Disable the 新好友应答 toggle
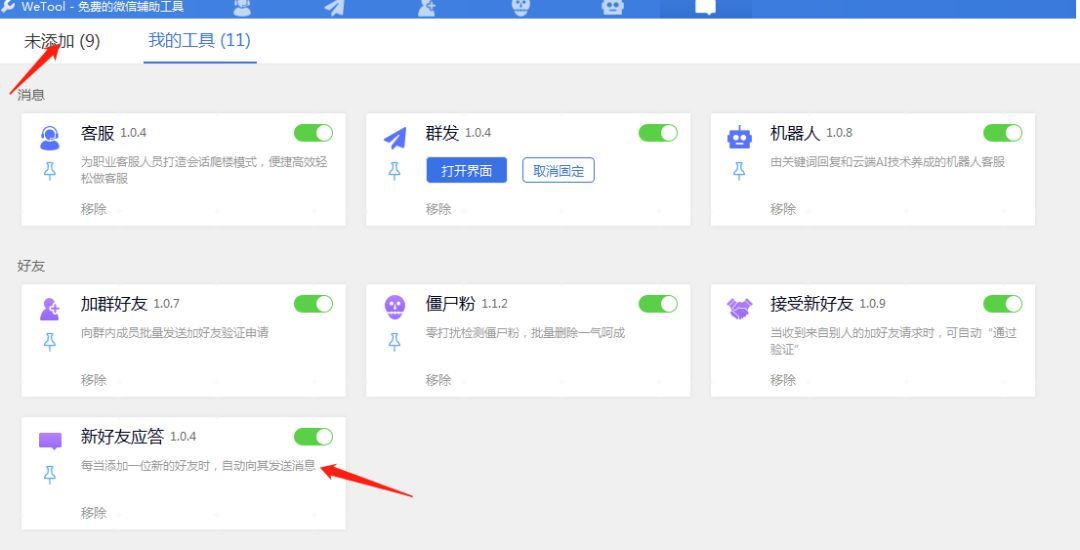The height and width of the screenshot is (550, 1080). pos(313,436)
